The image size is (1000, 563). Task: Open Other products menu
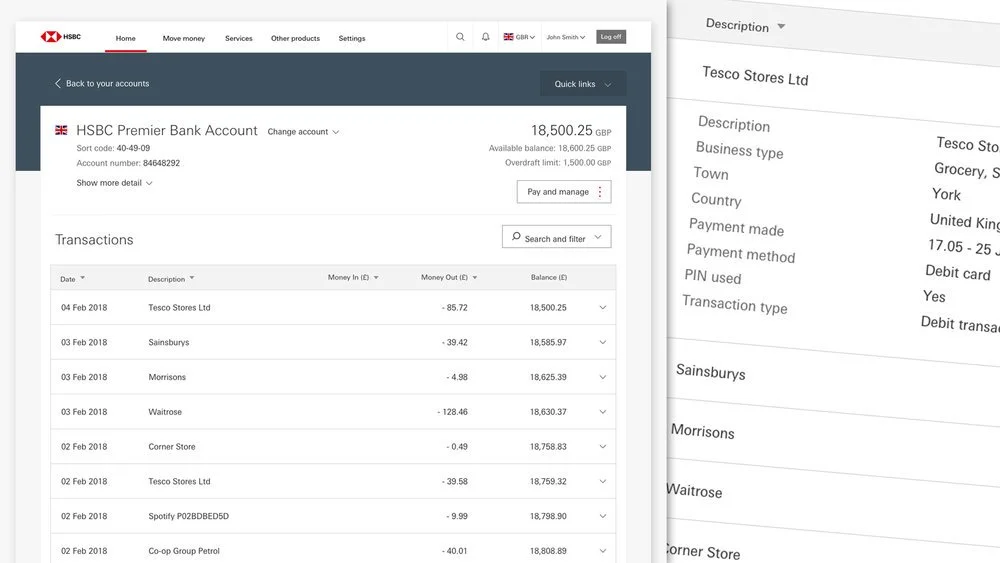click(x=295, y=38)
